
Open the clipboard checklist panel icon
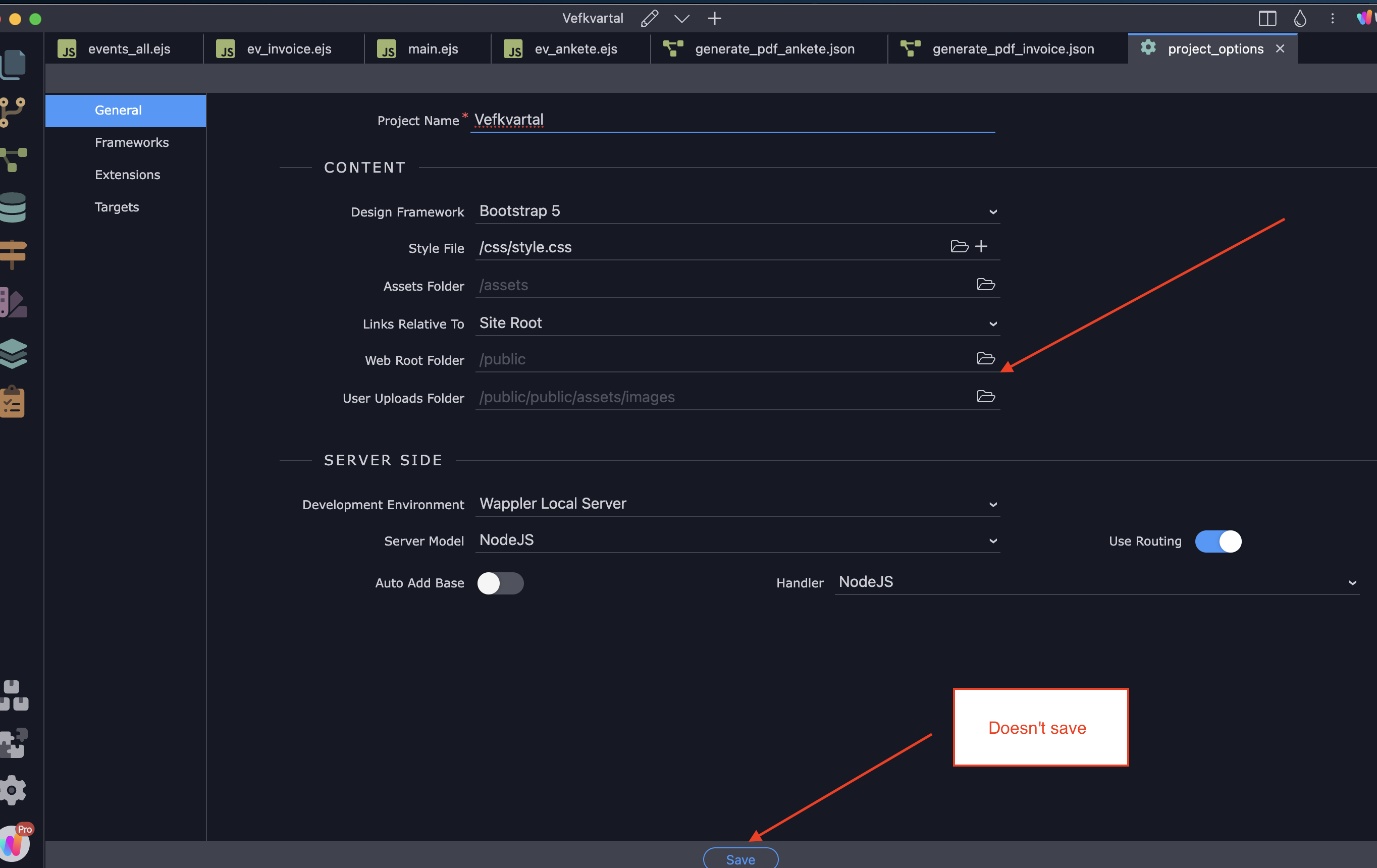click(13, 401)
